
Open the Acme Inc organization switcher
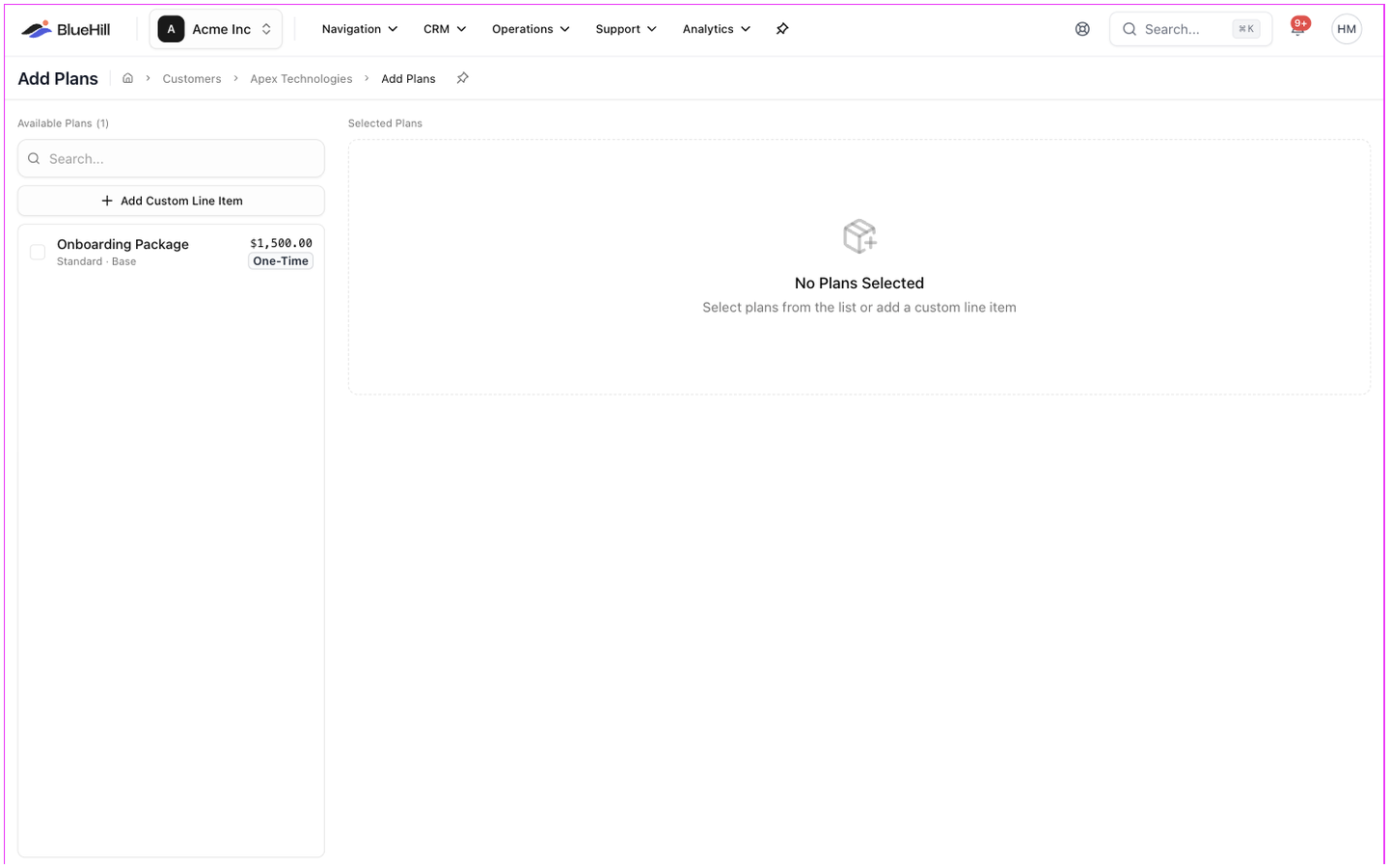pos(216,29)
